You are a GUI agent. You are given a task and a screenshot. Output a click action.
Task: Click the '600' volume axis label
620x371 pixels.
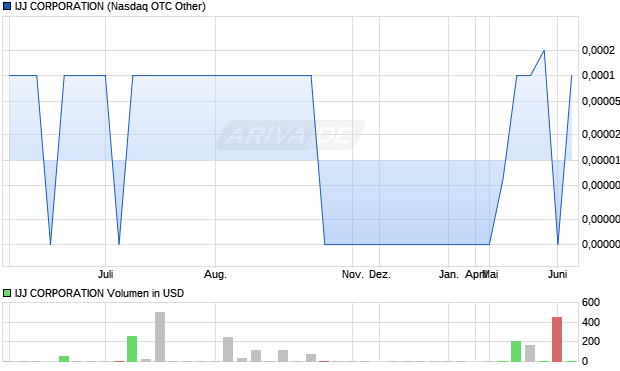click(591, 303)
